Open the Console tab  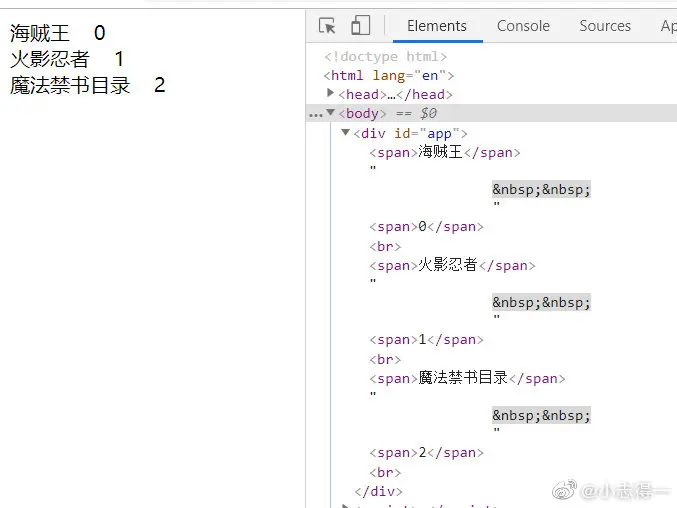[x=523, y=26]
